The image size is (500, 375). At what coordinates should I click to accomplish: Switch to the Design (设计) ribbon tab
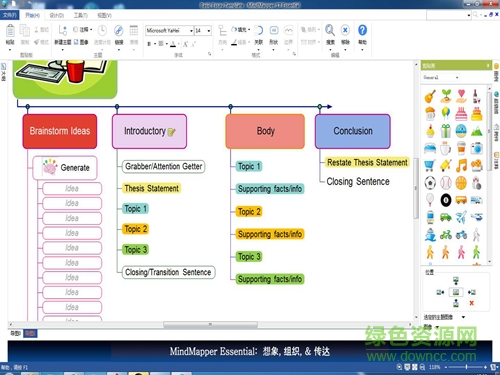(57, 15)
